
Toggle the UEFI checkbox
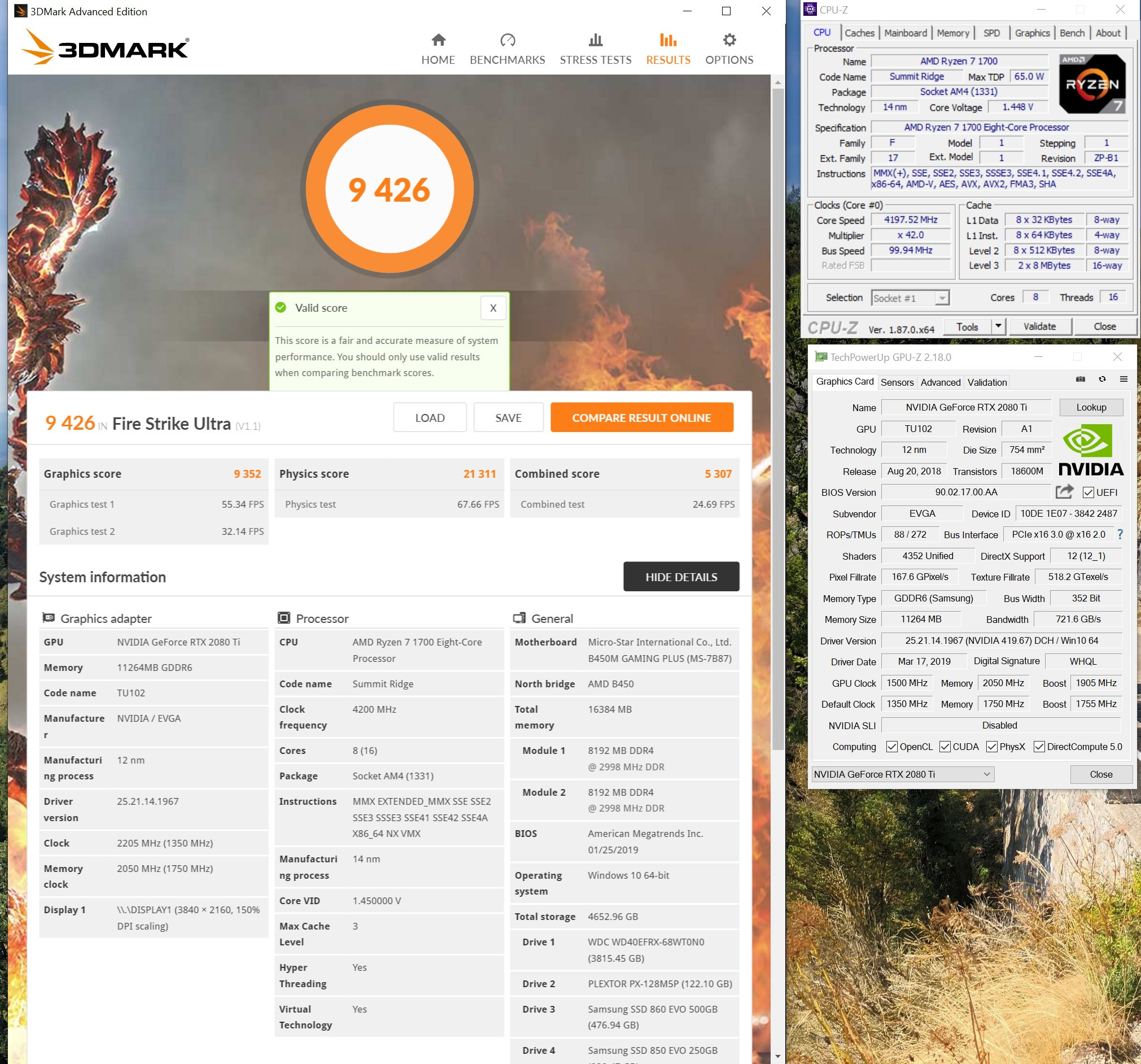click(x=1087, y=492)
